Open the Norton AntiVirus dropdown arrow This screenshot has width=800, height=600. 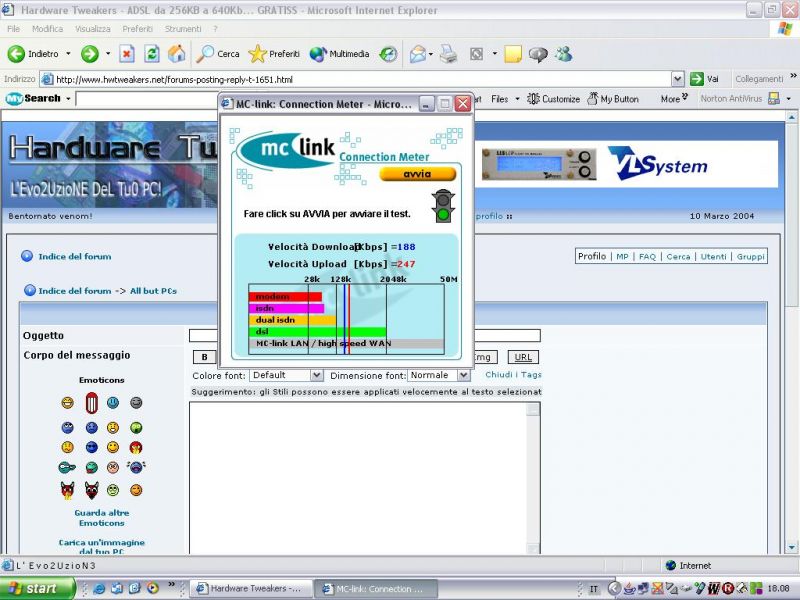(789, 98)
